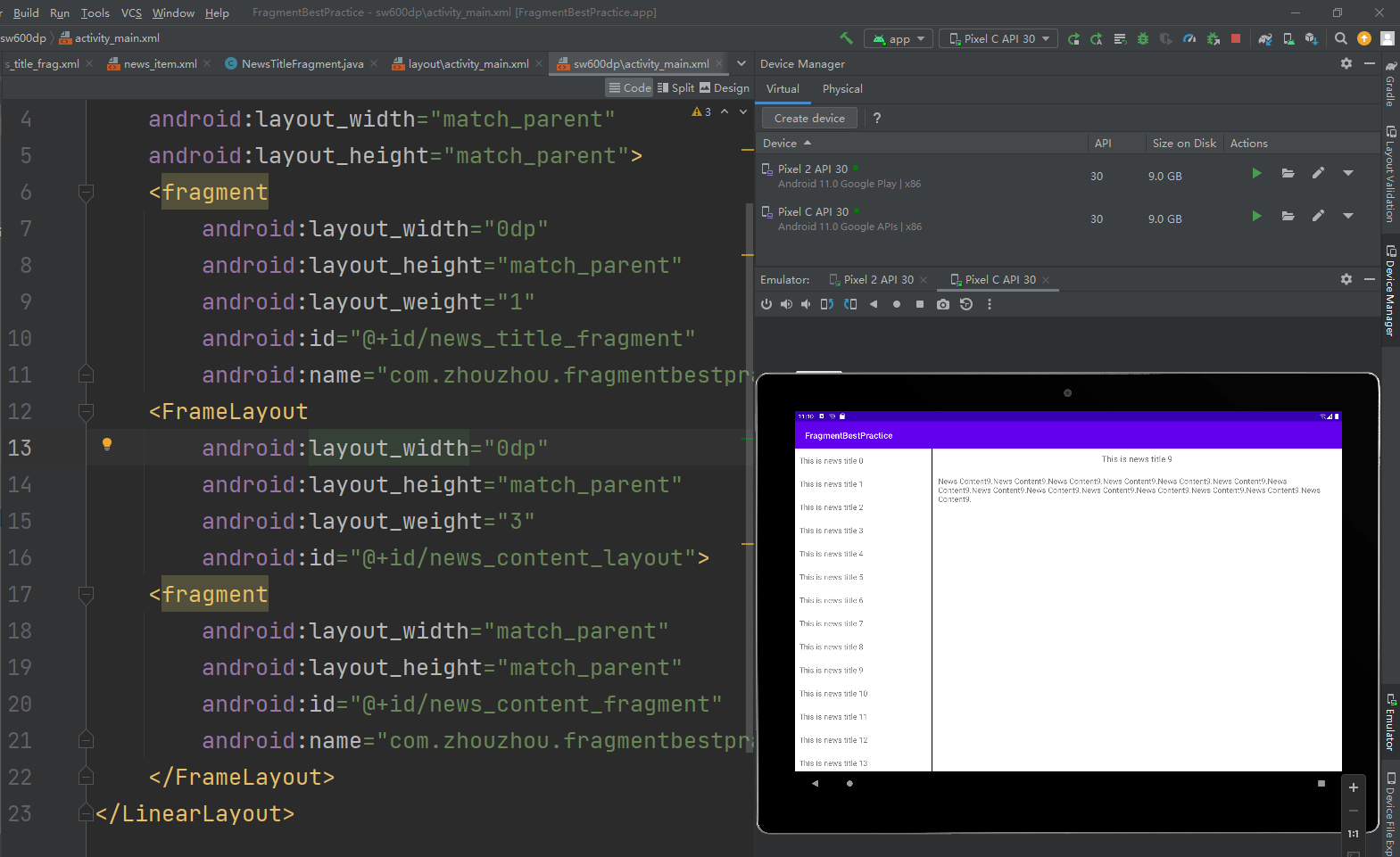Rotate emulator left icon
The height and width of the screenshot is (857, 1400).
point(827,304)
